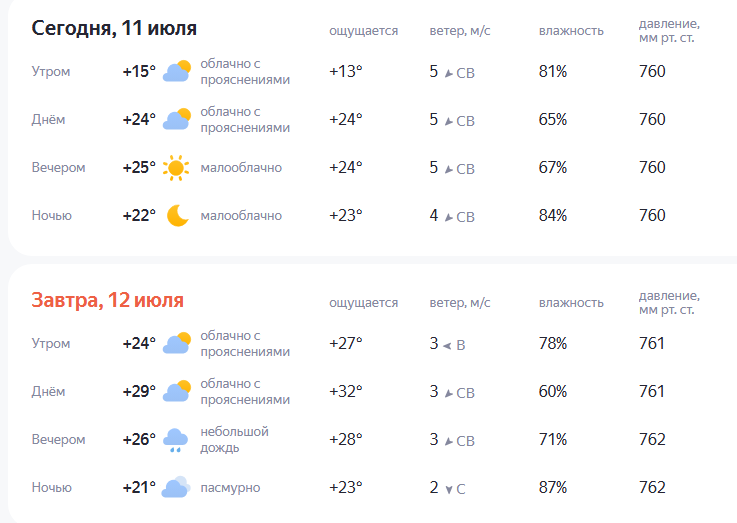Image resolution: width=737 pixels, height=523 pixels.
Task: Click today's "Вечером" row label
Action: [x=59, y=168]
